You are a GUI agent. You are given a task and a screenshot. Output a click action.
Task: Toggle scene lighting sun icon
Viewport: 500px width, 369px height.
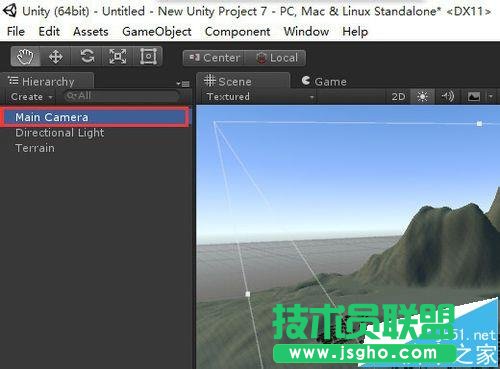click(422, 97)
